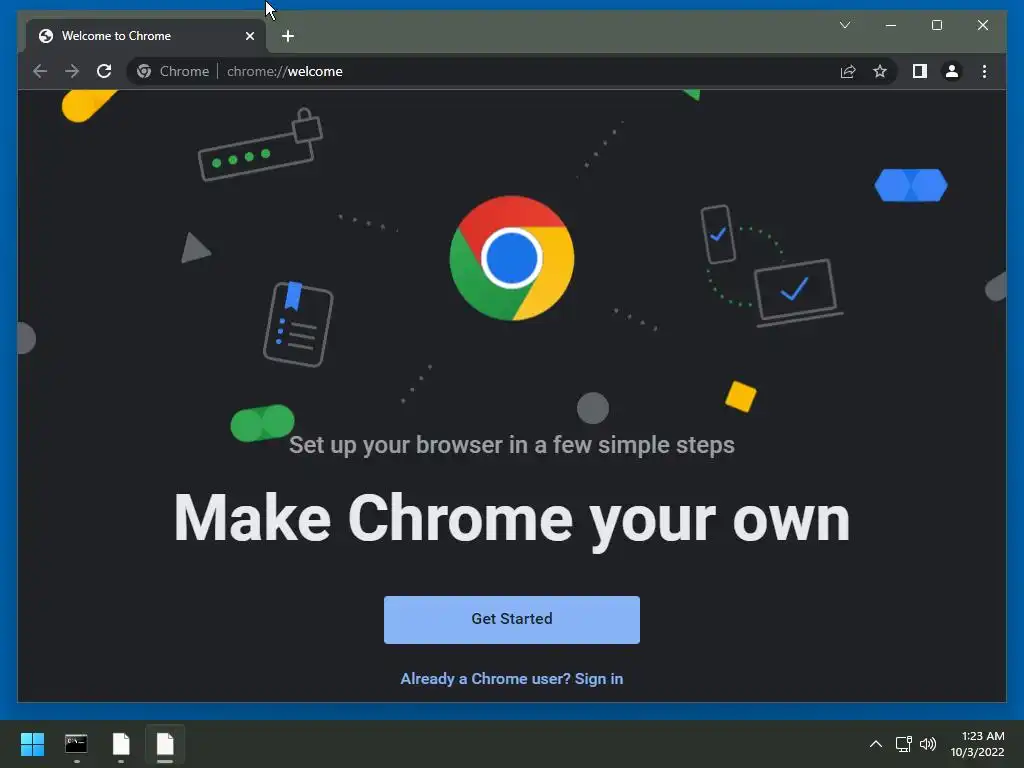Close the Welcome to Chrome tab
Image resolution: width=1024 pixels, height=768 pixels.
(249, 36)
